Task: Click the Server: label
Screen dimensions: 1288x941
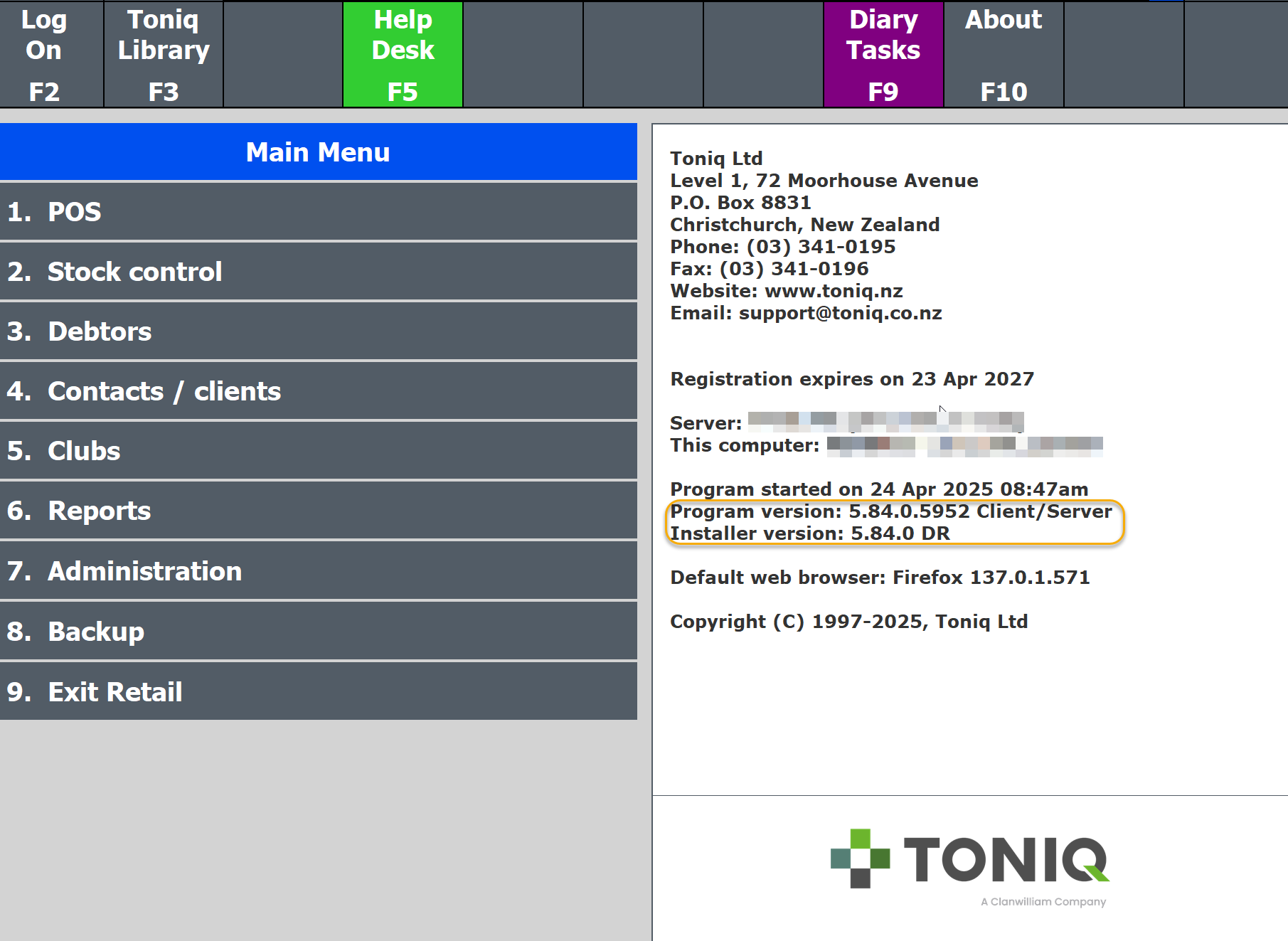Action: coord(706,423)
